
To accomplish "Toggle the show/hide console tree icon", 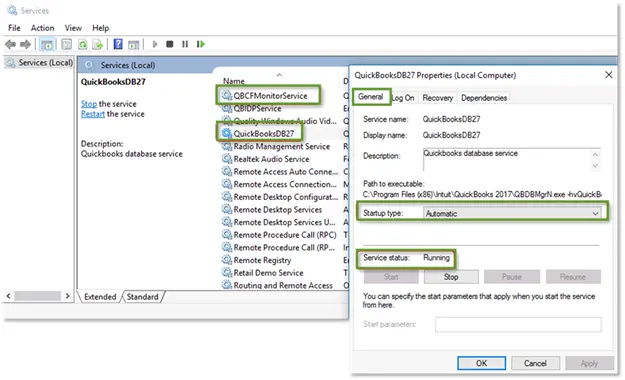I will coord(47,44).
